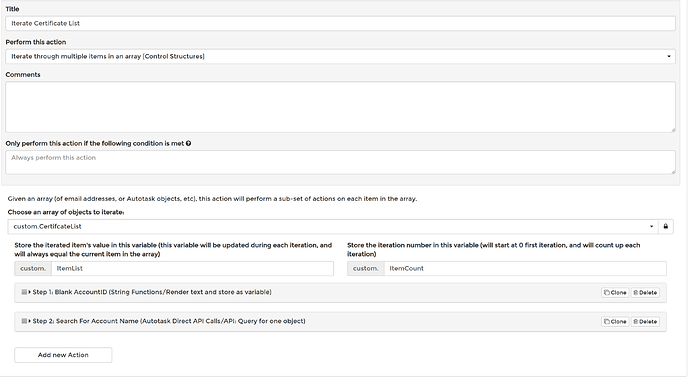The height and width of the screenshot is (378, 690).
Task: Click the condition help question mark icon
Action: pyautogui.click(x=188, y=143)
